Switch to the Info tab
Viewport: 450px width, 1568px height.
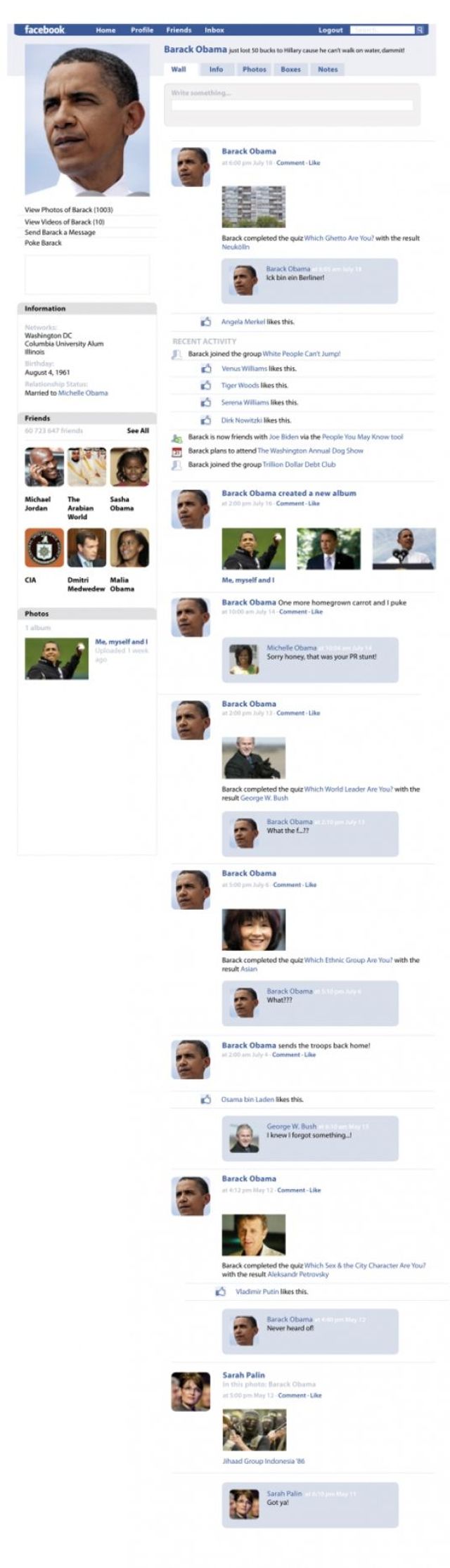pyautogui.click(x=216, y=70)
